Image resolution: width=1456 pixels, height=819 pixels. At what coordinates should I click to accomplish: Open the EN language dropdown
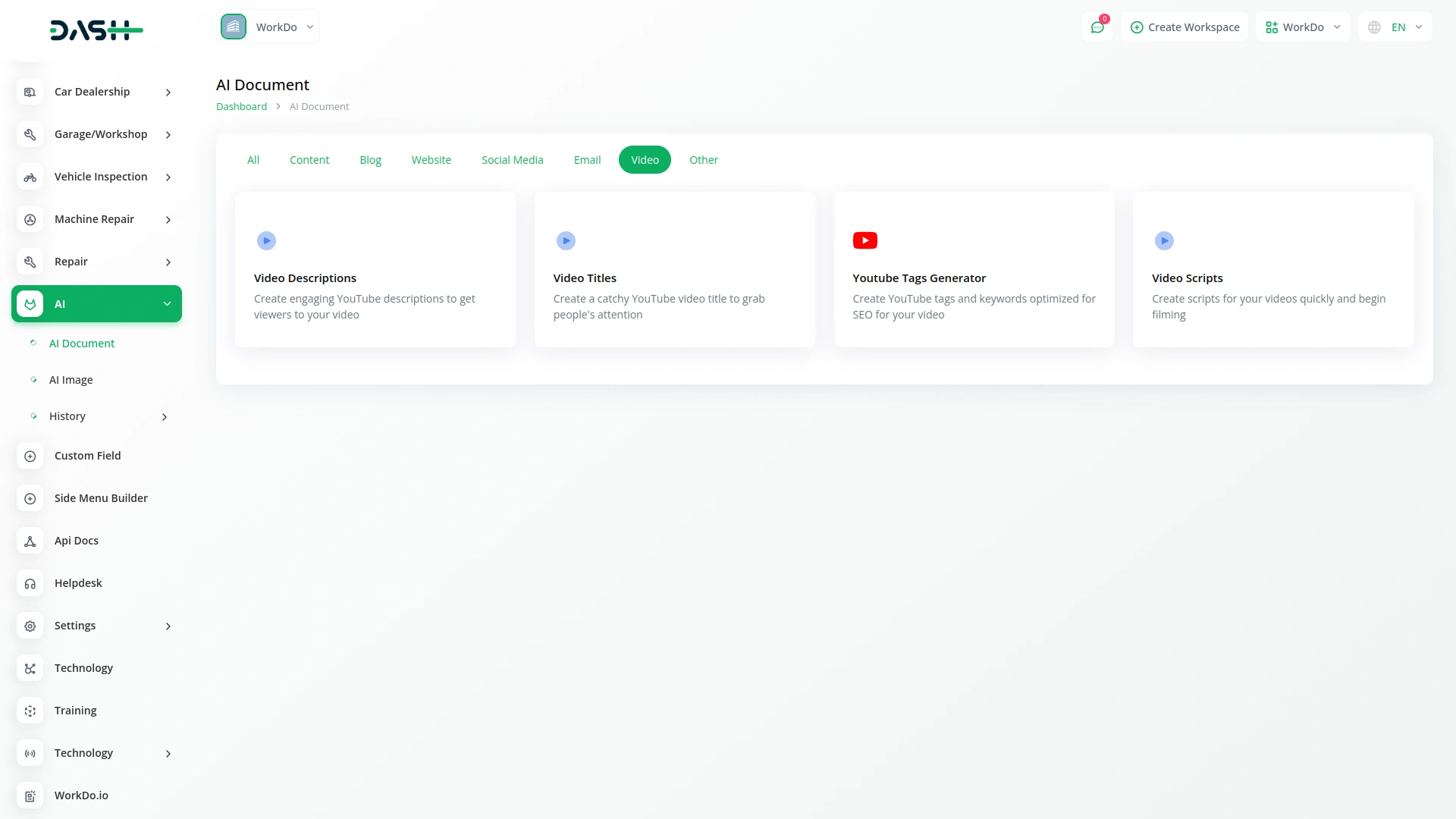1395,27
